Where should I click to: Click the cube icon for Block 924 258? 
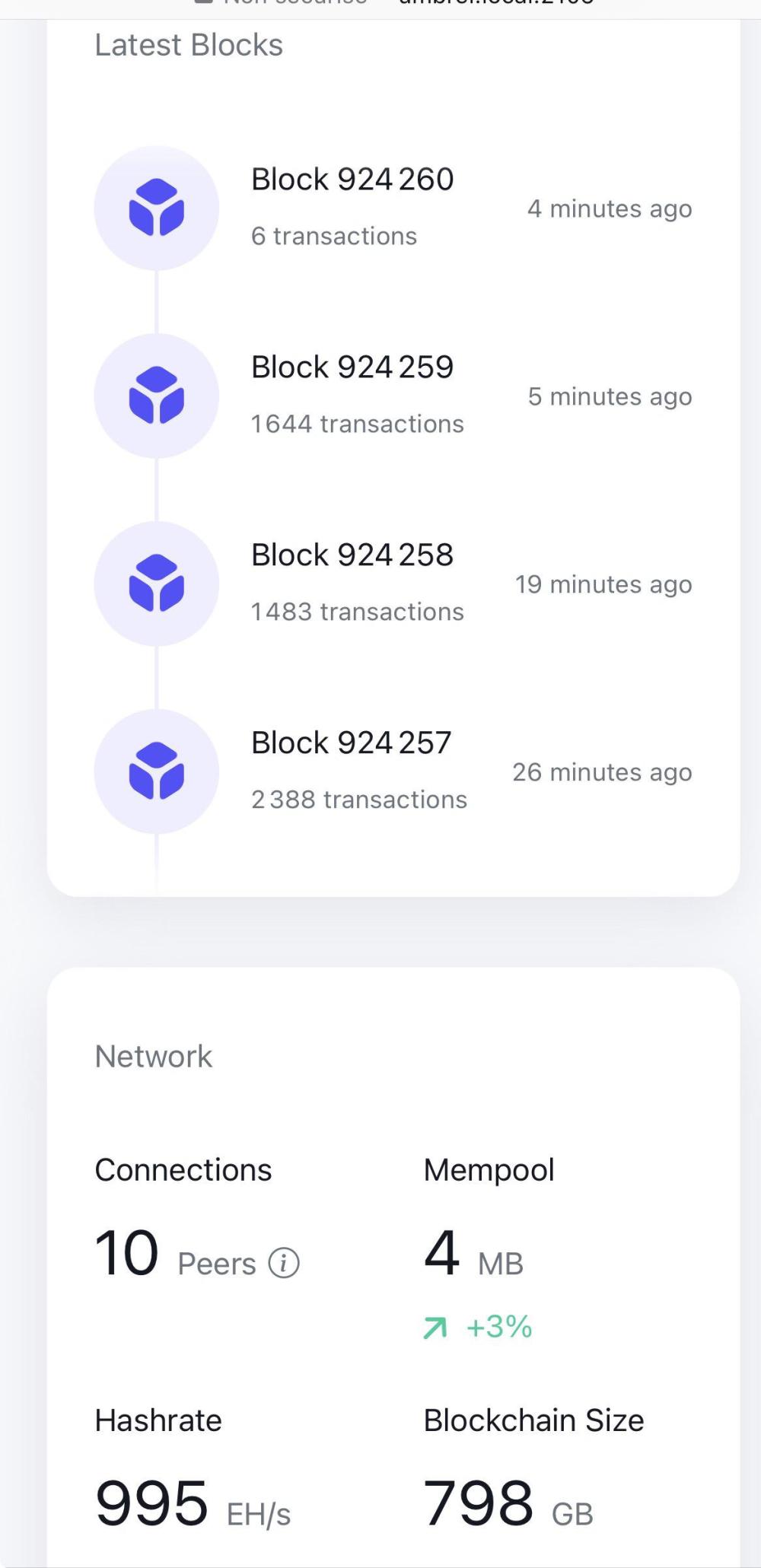point(157,584)
